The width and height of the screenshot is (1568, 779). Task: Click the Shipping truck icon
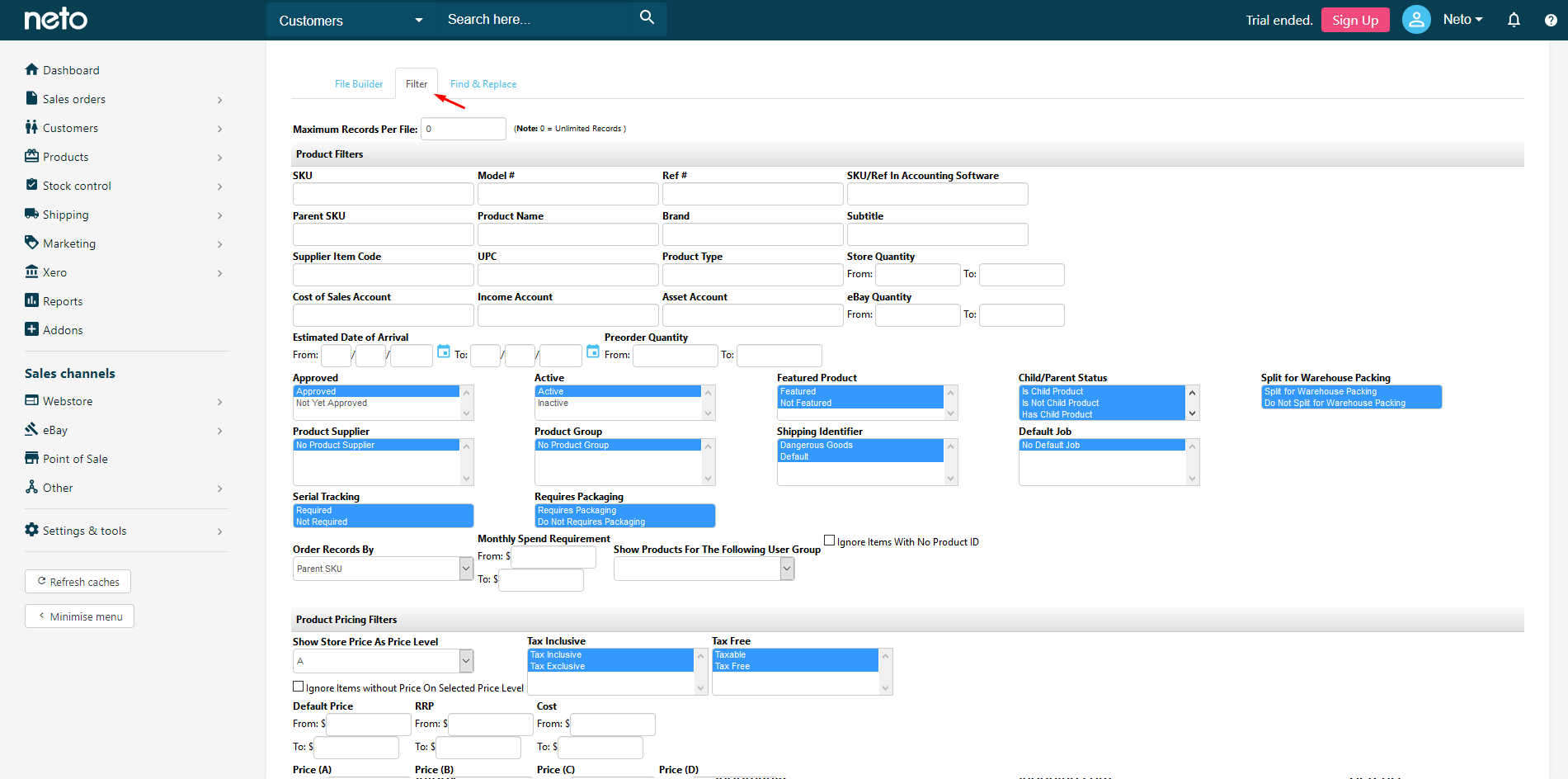click(x=31, y=214)
